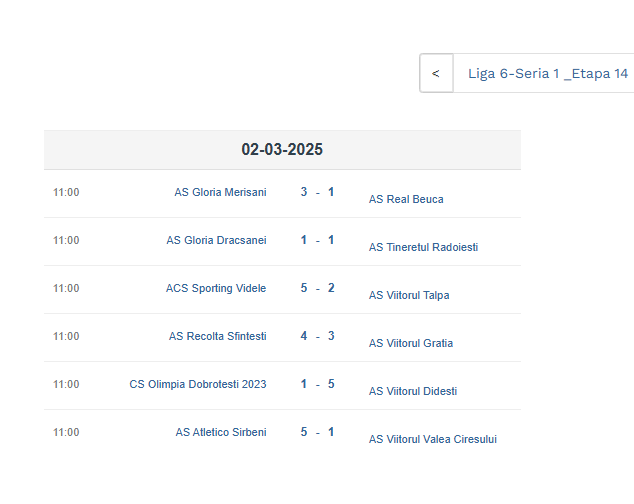Select AS Atletico Sirbeni team link
The height and width of the screenshot is (504, 634).
click(221, 432)
